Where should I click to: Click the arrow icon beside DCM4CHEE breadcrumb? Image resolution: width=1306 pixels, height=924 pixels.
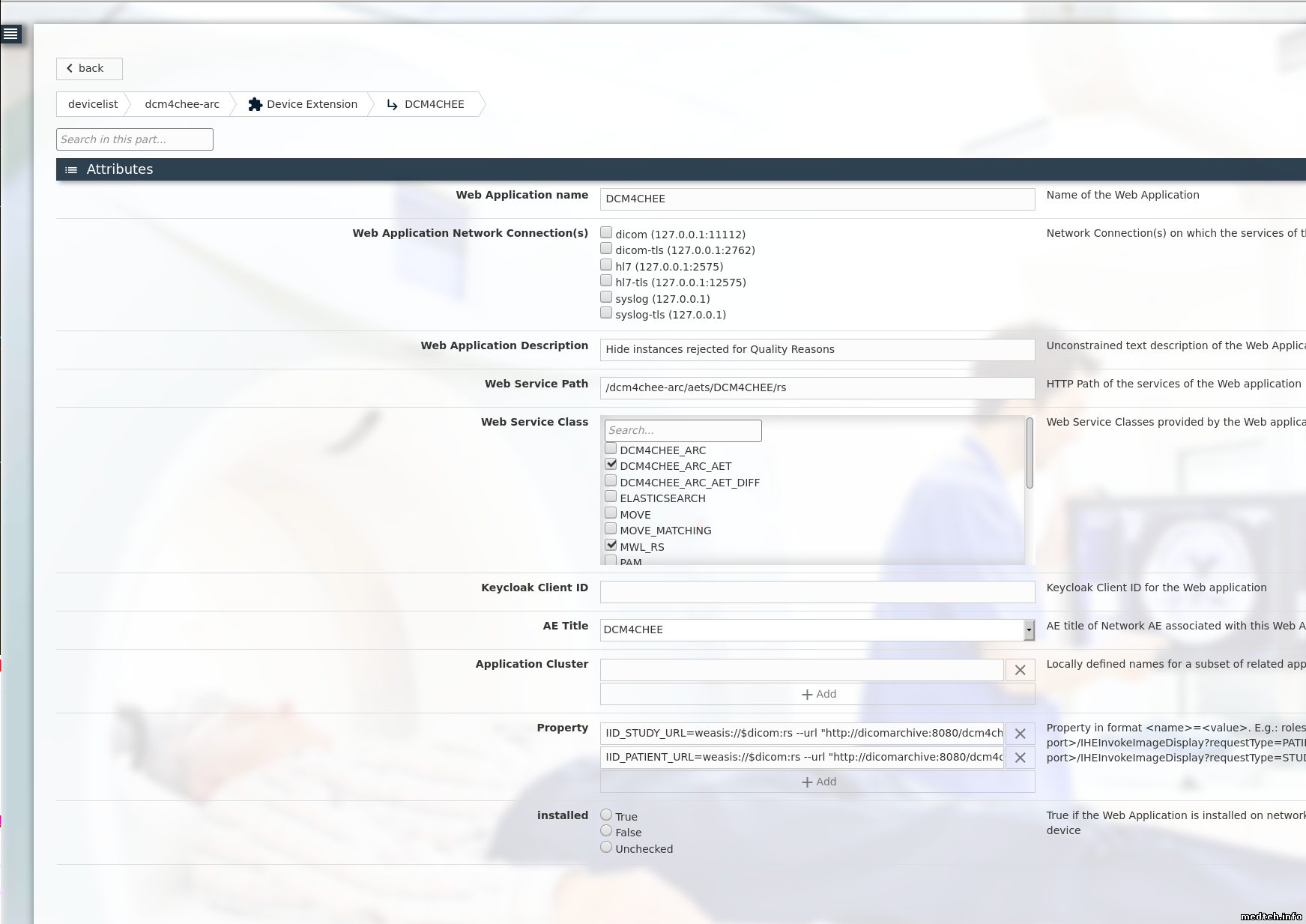coord(392,104)
